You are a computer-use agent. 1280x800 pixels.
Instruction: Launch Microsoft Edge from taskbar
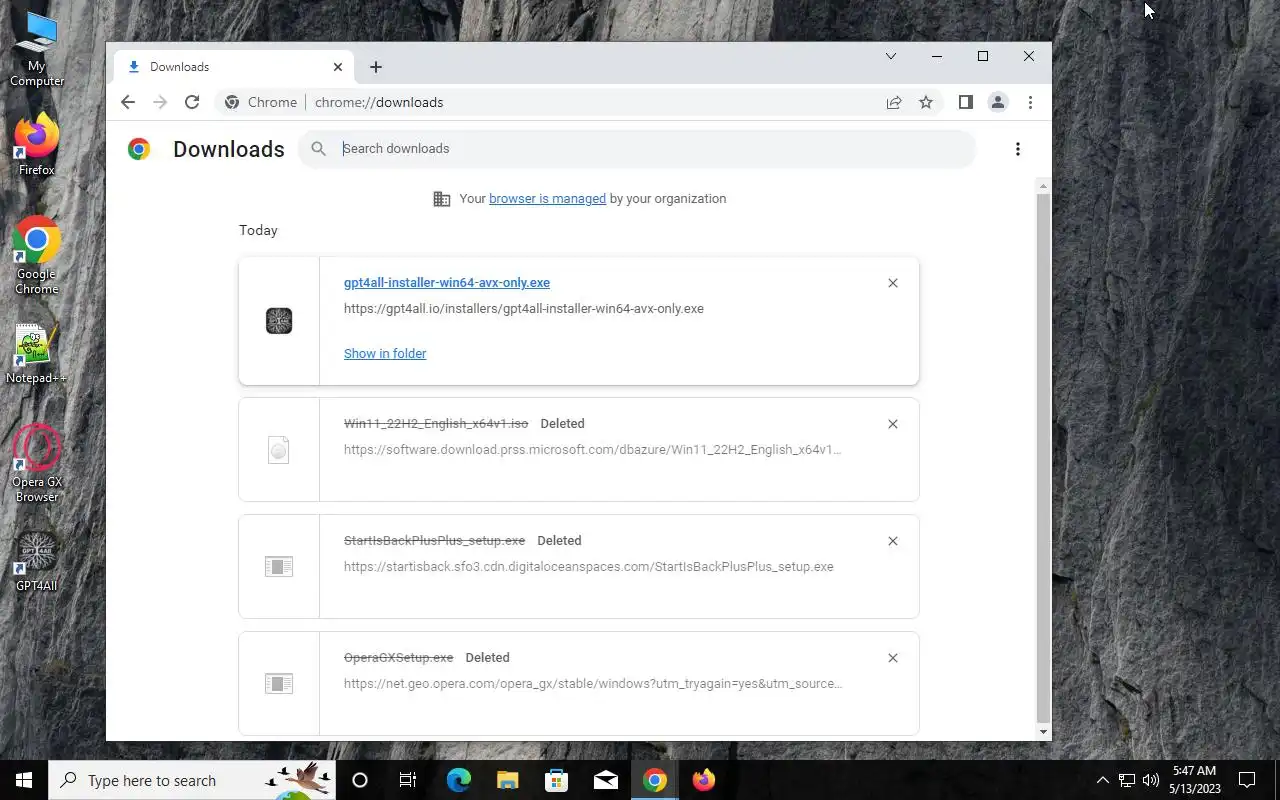[x=458, y=780]
